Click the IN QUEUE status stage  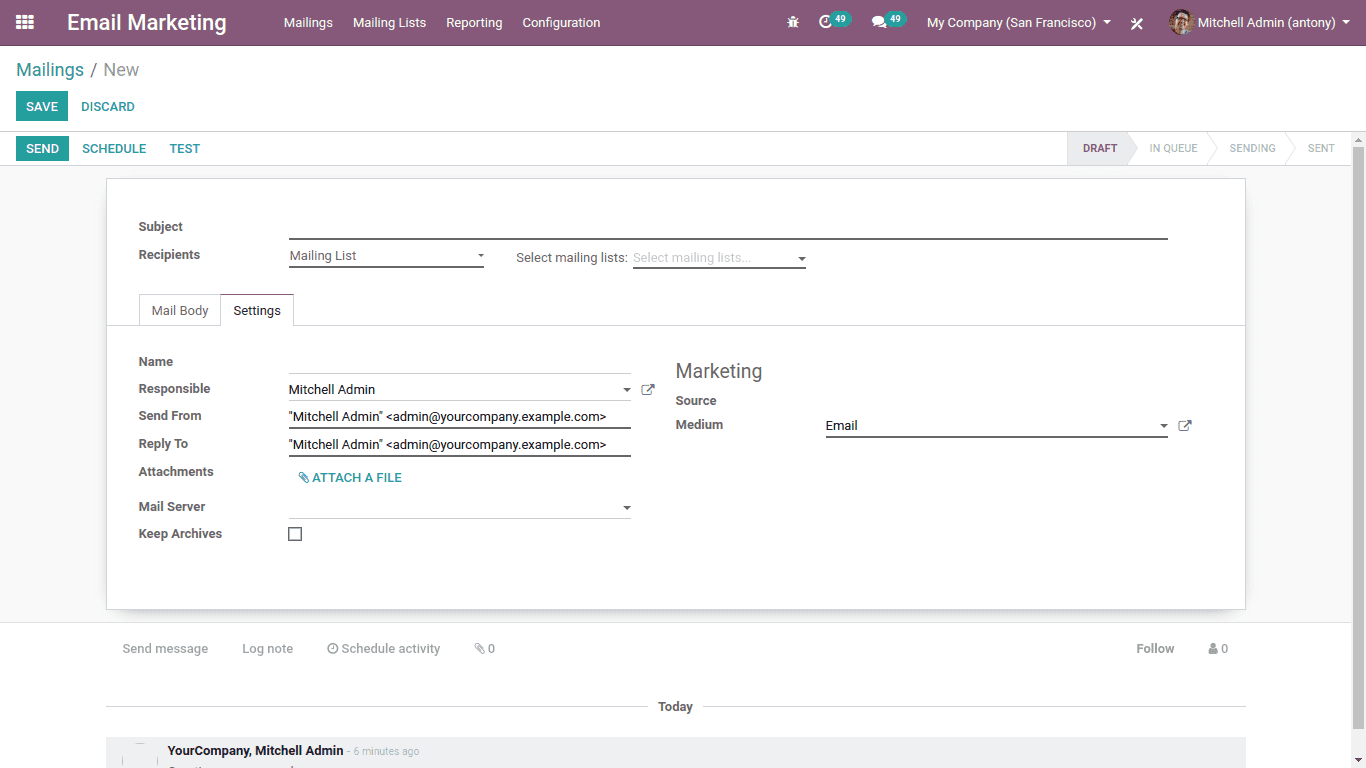[1173, 148]
